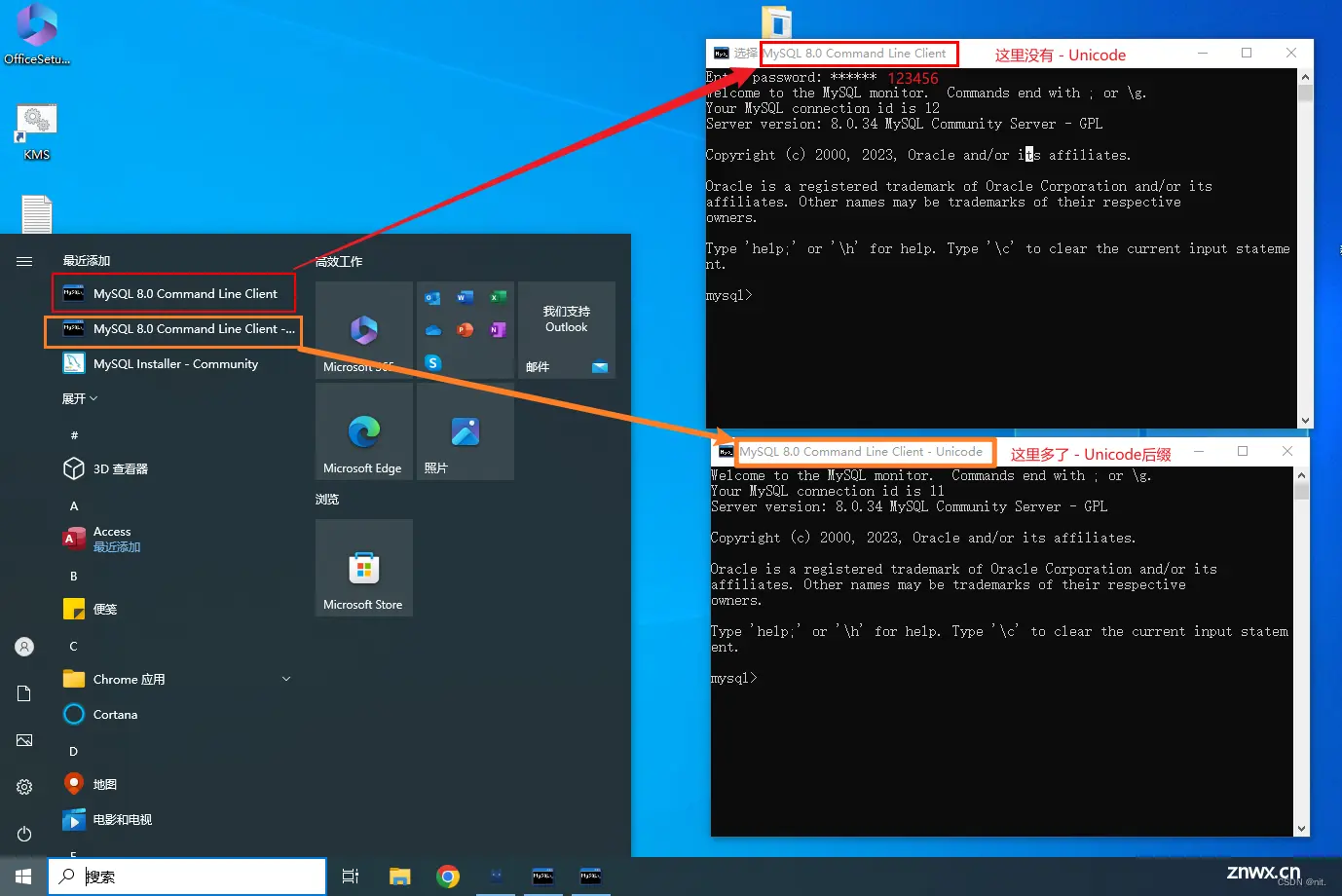
Task: Open File Explorer from the taskbar
Action: click(x=399, y=877)
